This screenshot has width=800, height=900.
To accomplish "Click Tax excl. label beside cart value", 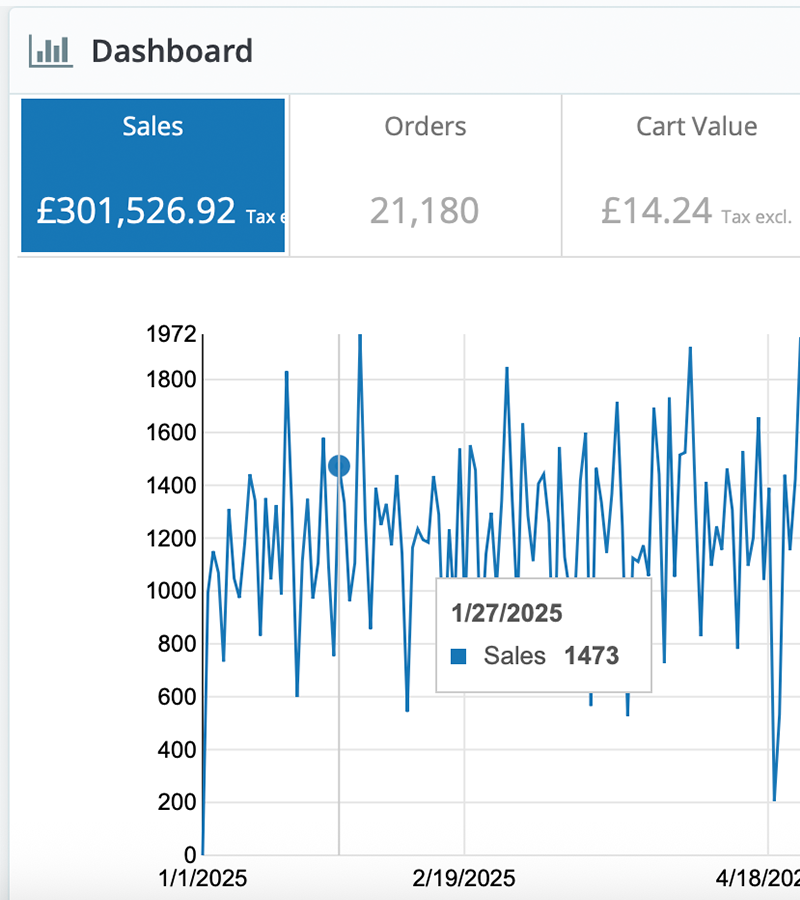I will coord(756,216).
